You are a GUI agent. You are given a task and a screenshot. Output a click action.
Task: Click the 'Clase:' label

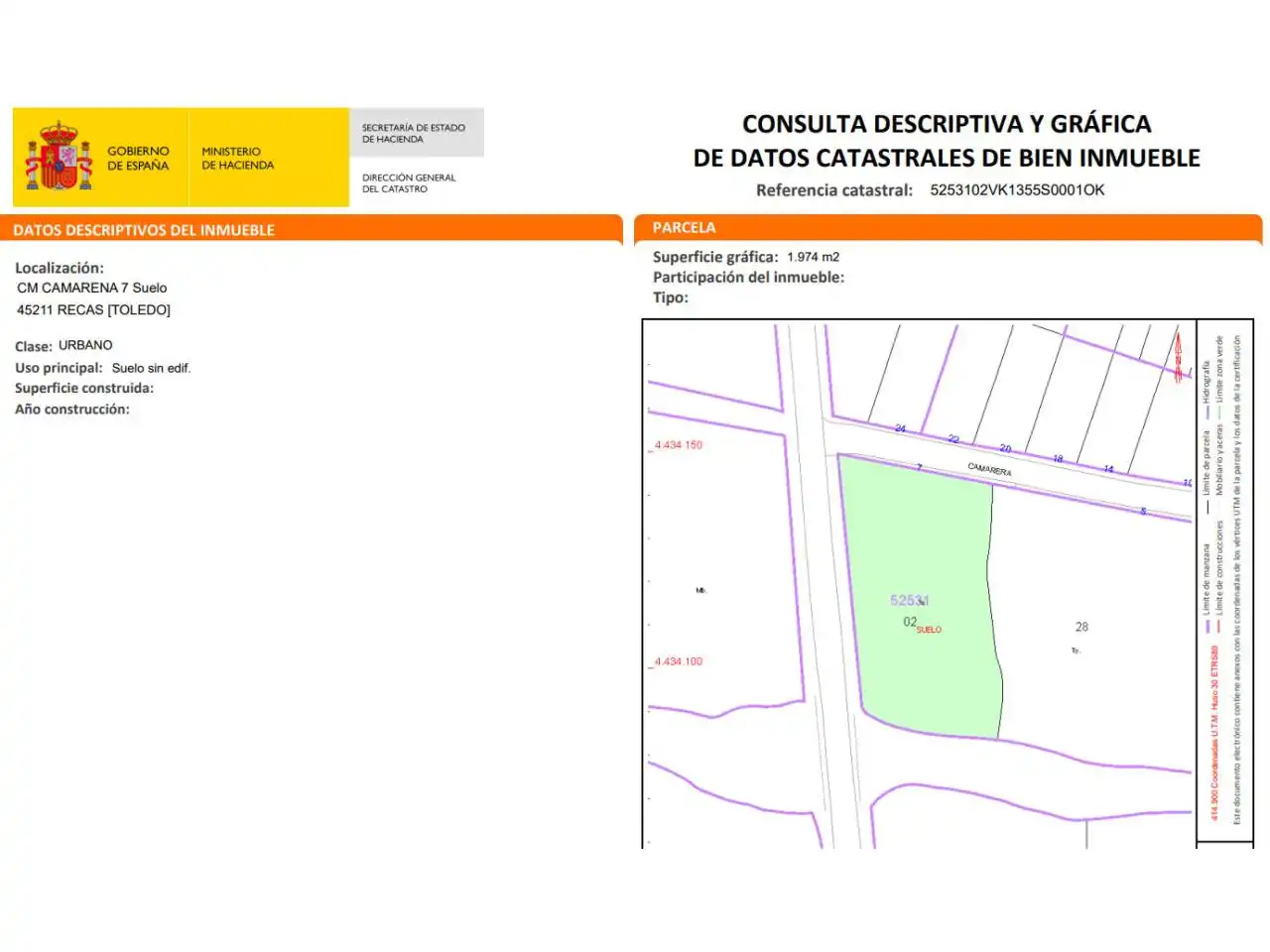(33, 346)
